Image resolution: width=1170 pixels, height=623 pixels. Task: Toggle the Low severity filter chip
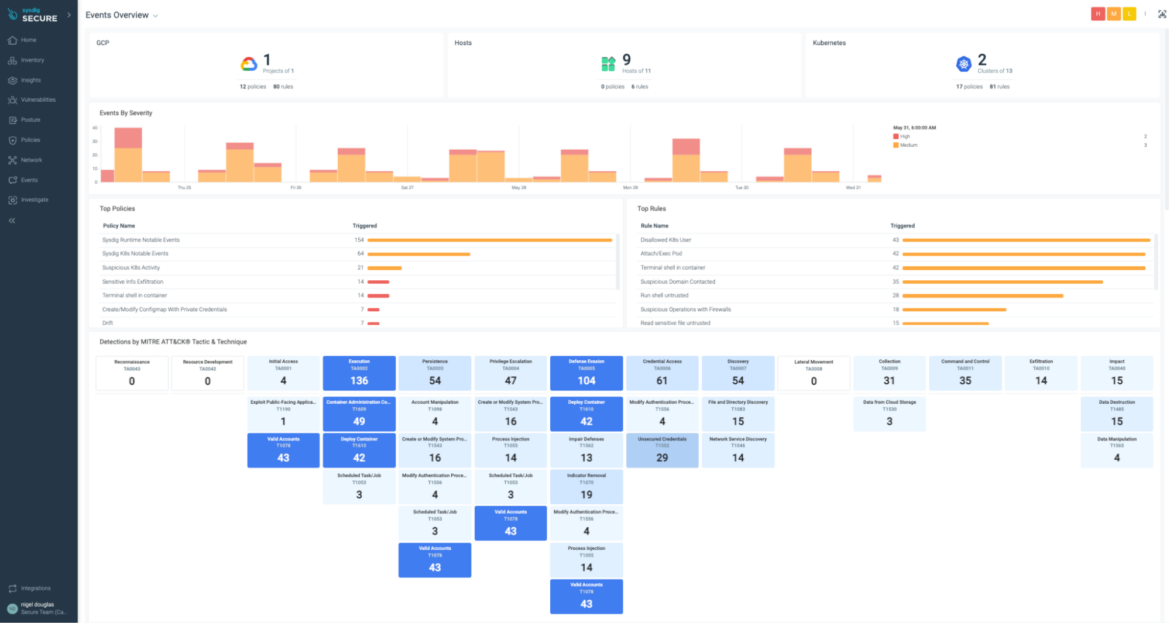click(x=1131, y=14)
